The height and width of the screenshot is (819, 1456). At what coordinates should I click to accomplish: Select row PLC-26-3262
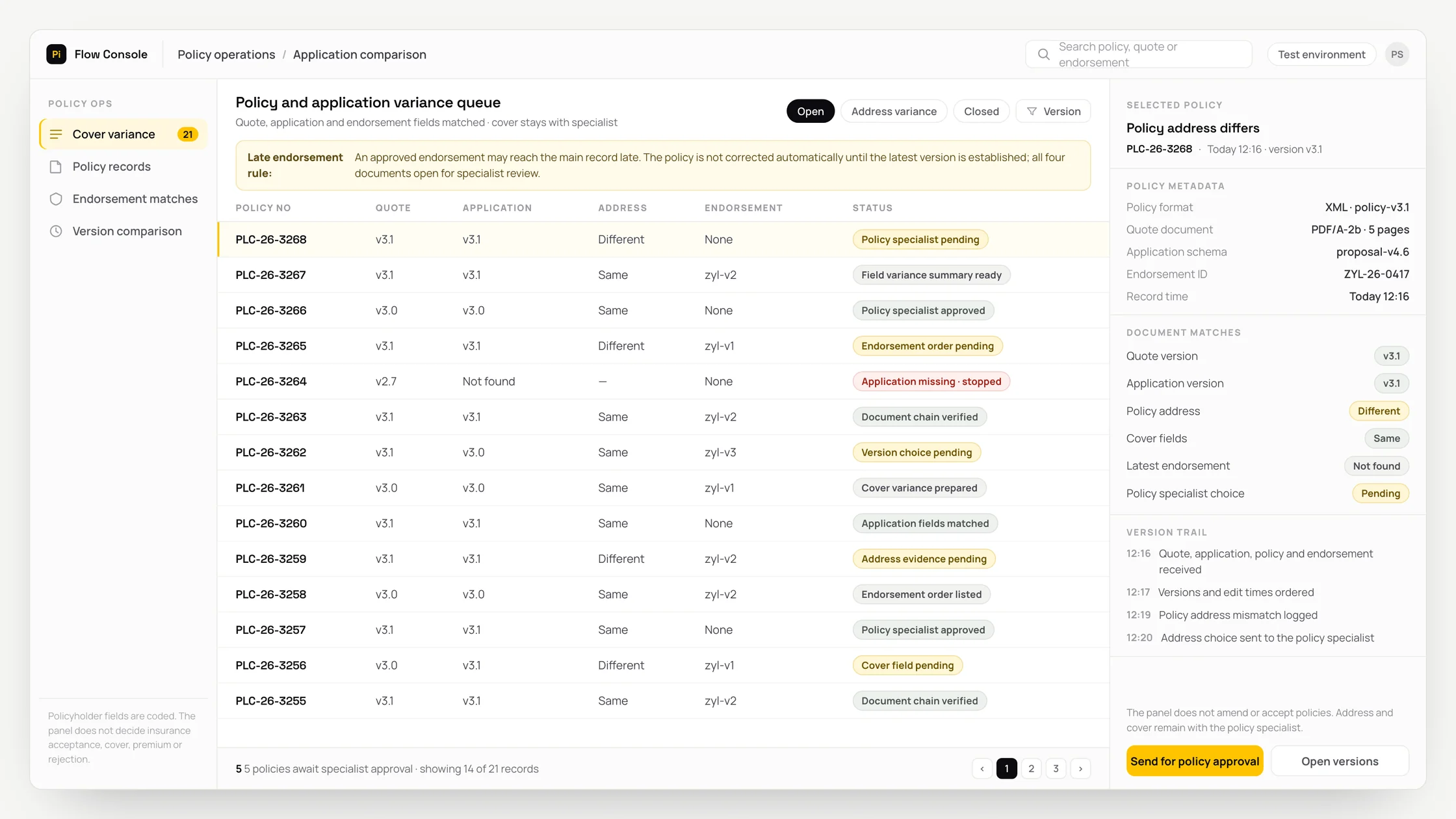[x=663, y=452]
